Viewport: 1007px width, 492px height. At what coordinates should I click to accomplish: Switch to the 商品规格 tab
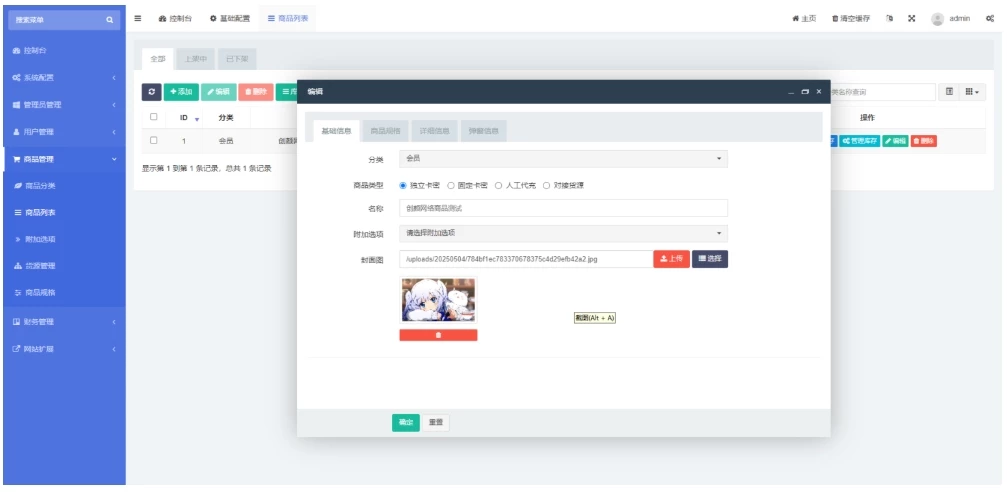(385, 131)
